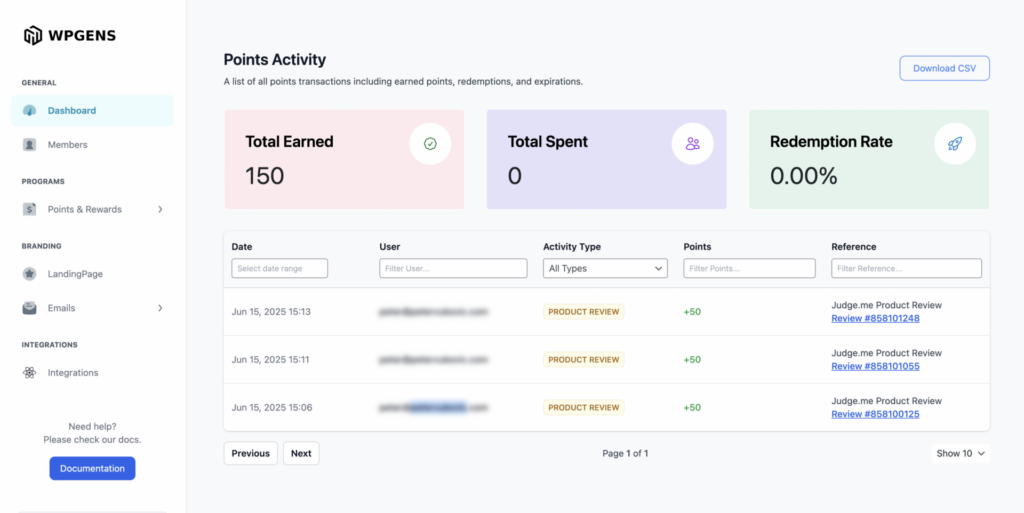
Task: Click the Emails envelope icon
Action: [x=30, y=308]
